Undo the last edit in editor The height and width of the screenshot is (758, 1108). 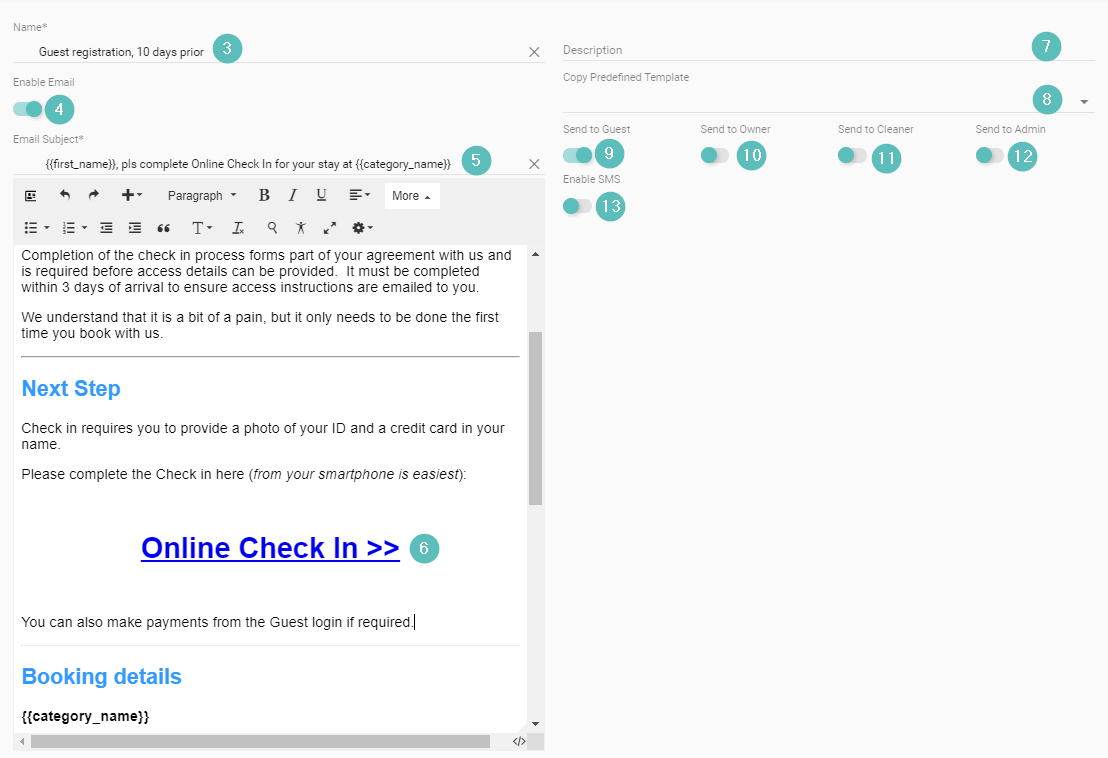point(65,196)
